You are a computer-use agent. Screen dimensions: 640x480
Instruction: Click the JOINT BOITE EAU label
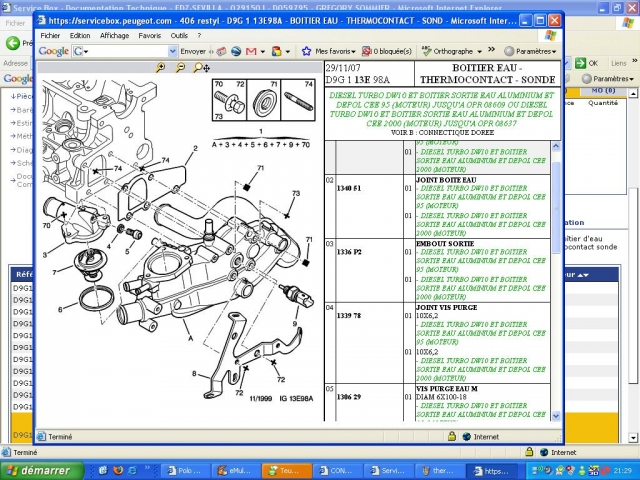pos(446,180)
